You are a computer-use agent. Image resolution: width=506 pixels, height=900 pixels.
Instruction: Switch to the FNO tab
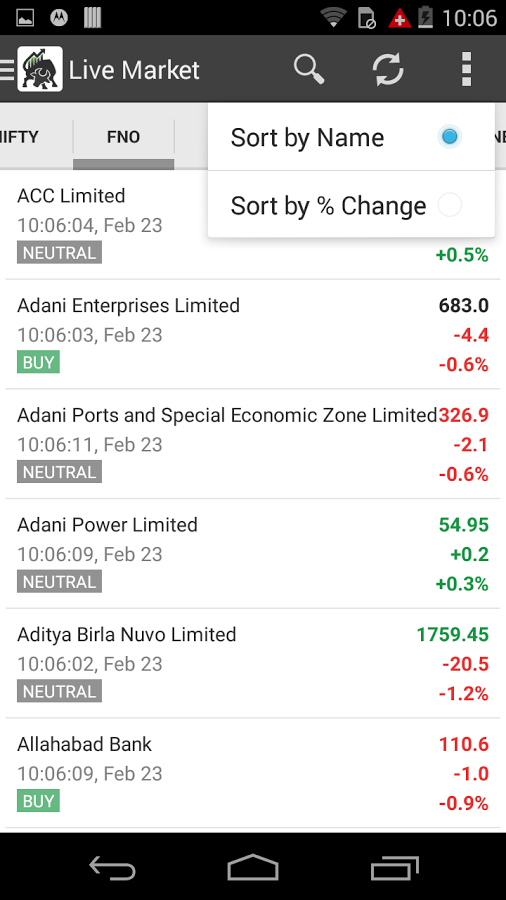(x=123, y=137)
